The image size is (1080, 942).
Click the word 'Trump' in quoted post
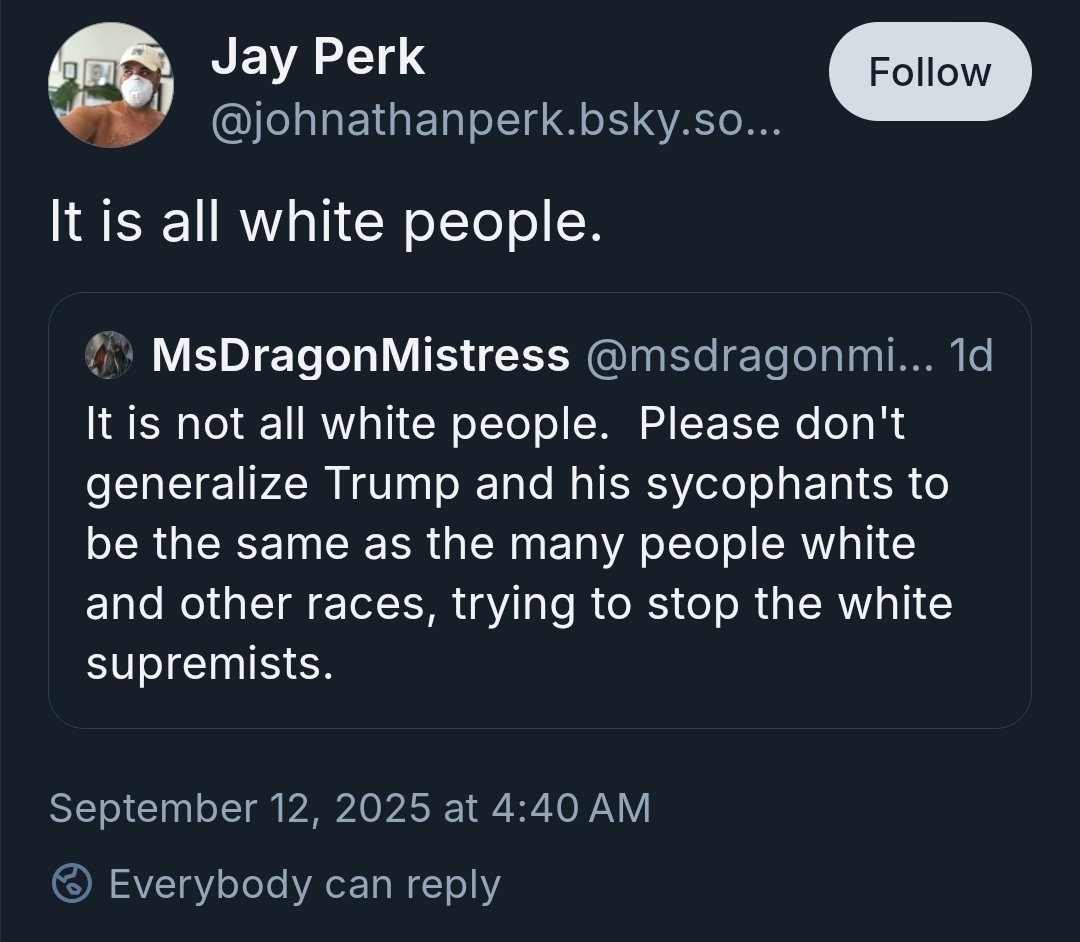coord(391,484)
